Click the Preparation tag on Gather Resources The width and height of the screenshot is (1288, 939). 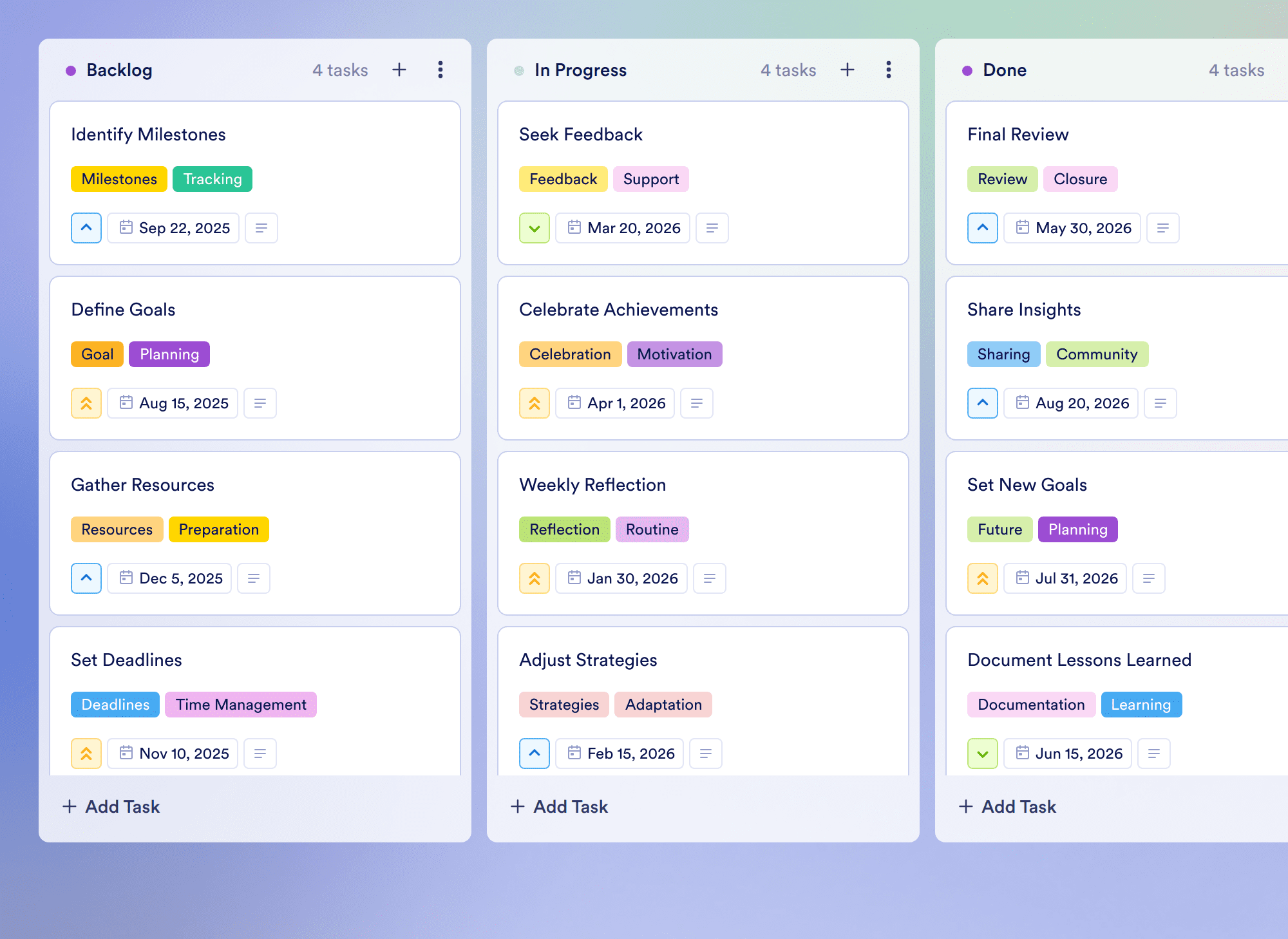(219, 529)
